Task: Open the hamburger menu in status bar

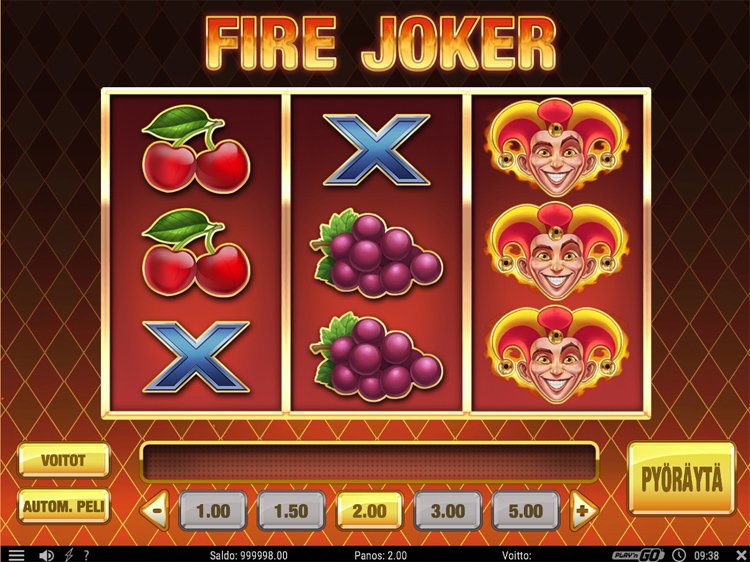Action: 16,555
